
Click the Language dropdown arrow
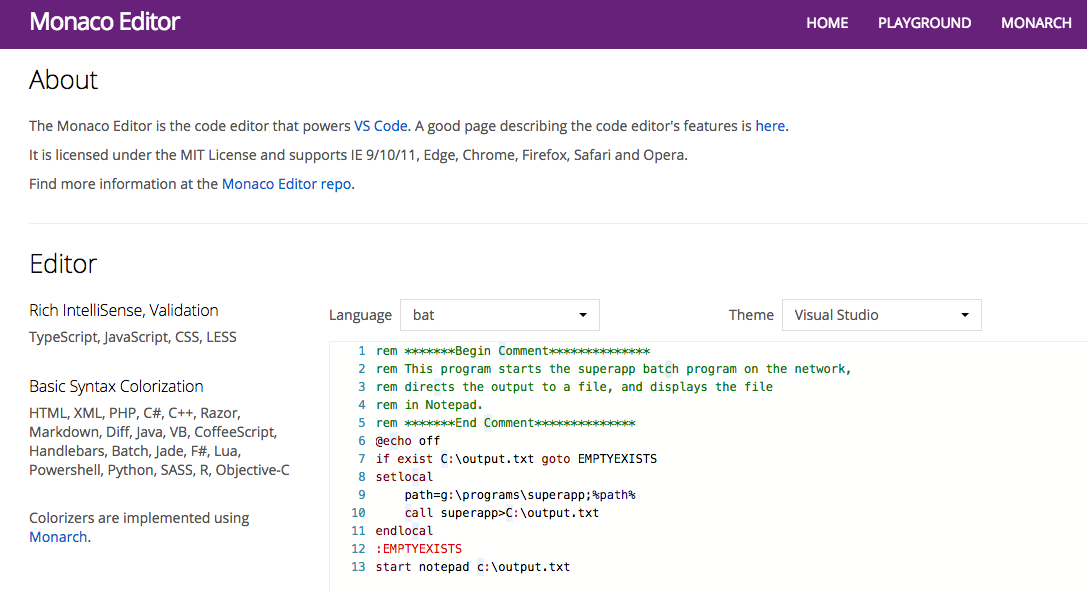583,315
